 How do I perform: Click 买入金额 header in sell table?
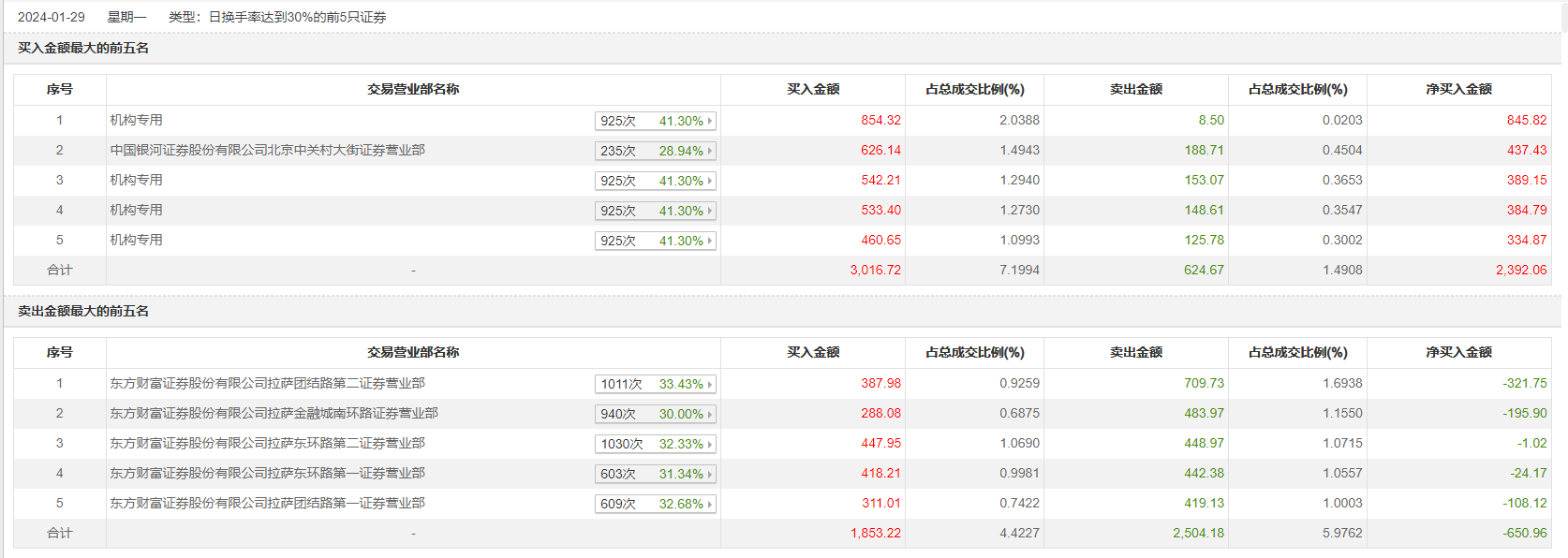point(812,352)
